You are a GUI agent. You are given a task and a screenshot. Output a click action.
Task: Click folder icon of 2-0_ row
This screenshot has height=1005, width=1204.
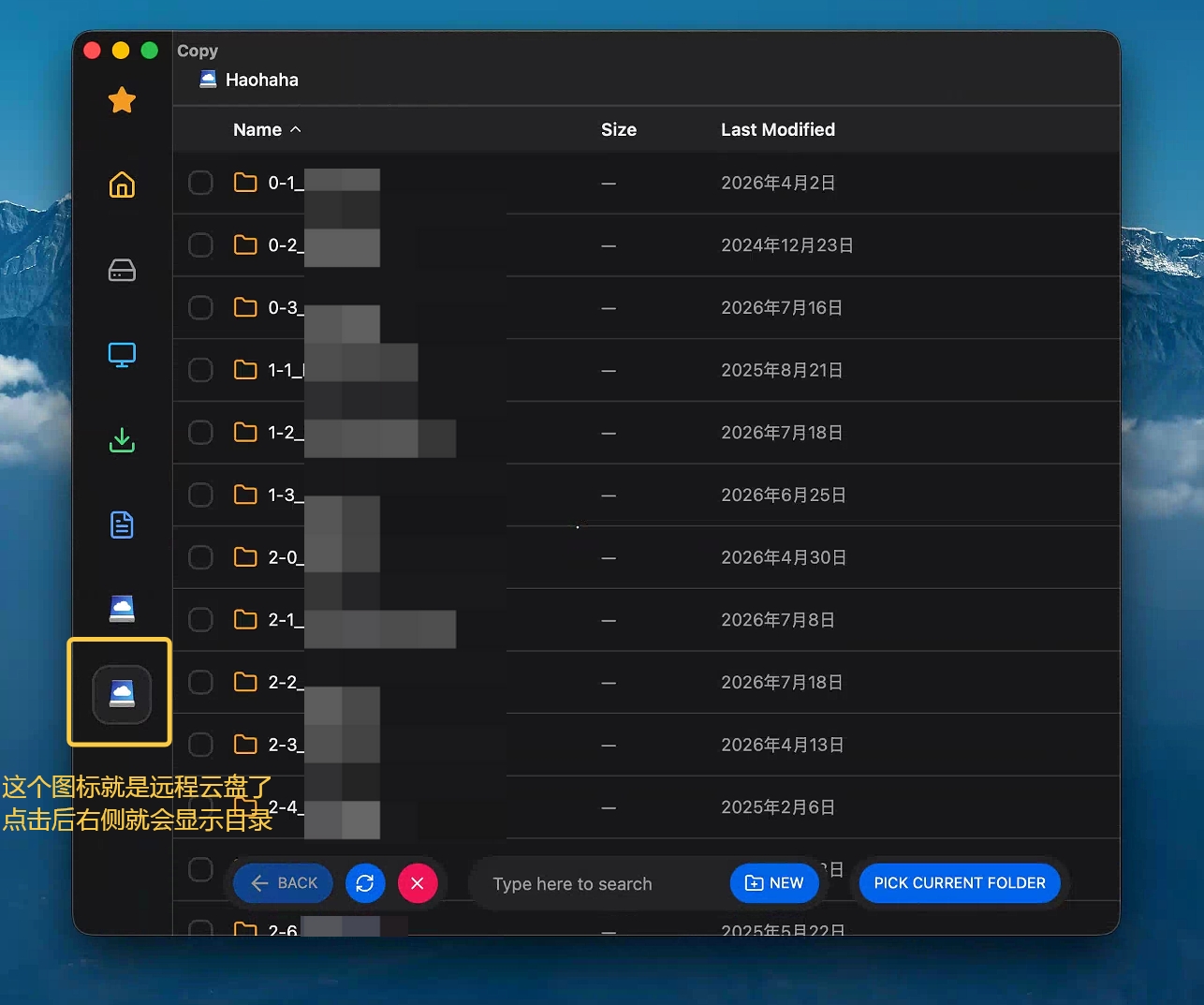pos(245,557)
